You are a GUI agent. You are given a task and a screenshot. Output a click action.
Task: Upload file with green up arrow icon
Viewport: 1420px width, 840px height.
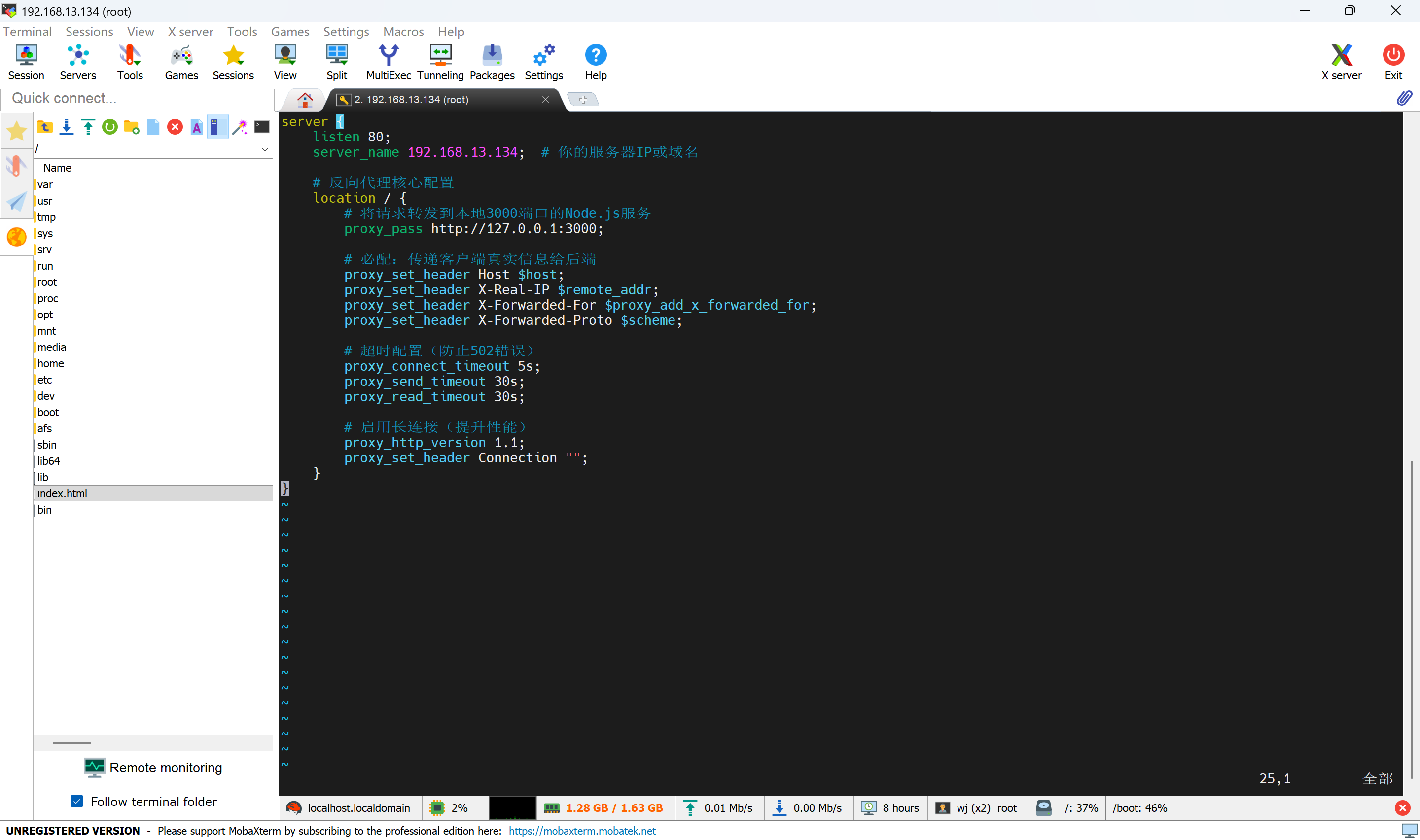point(88,127)
